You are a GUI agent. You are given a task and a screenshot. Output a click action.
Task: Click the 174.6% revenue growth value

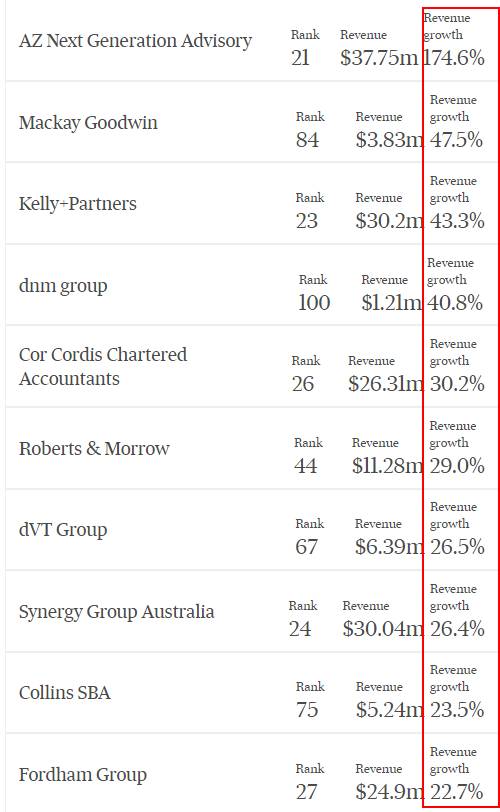tap(454, 57)
